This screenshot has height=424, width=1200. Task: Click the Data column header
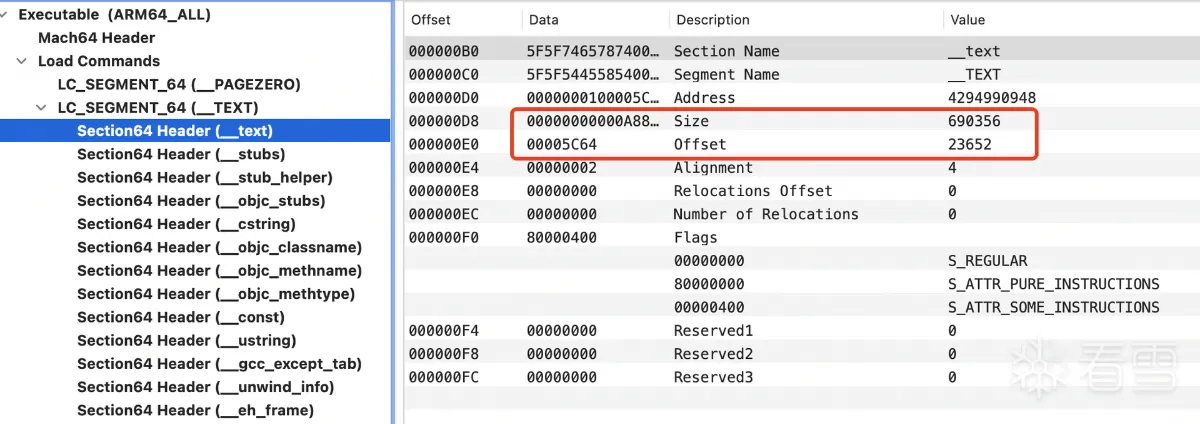(544, 20)
